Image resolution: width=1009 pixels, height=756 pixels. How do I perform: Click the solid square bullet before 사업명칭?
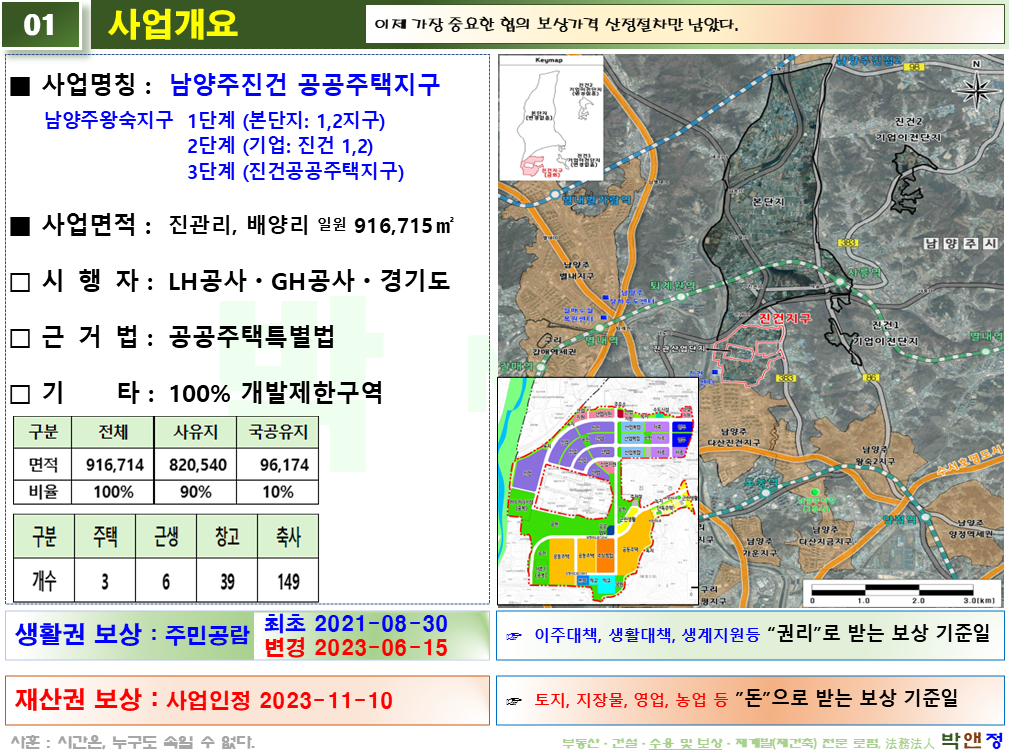tap(20, 86)
